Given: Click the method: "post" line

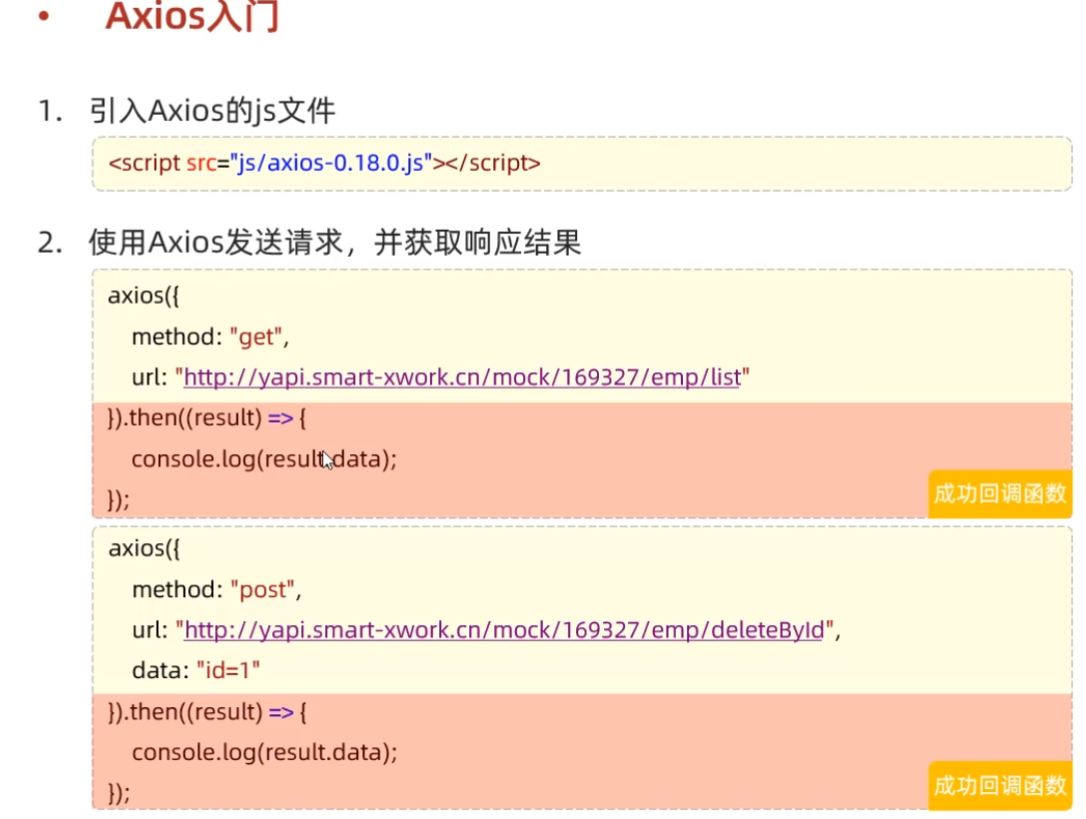Looking at the screenshot, I should (216, 590).
